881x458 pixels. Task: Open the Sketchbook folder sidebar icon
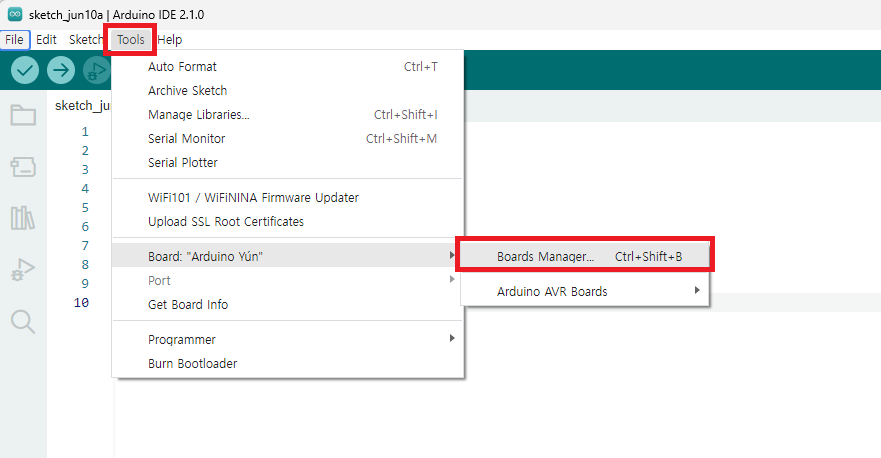tap(23, 115)
